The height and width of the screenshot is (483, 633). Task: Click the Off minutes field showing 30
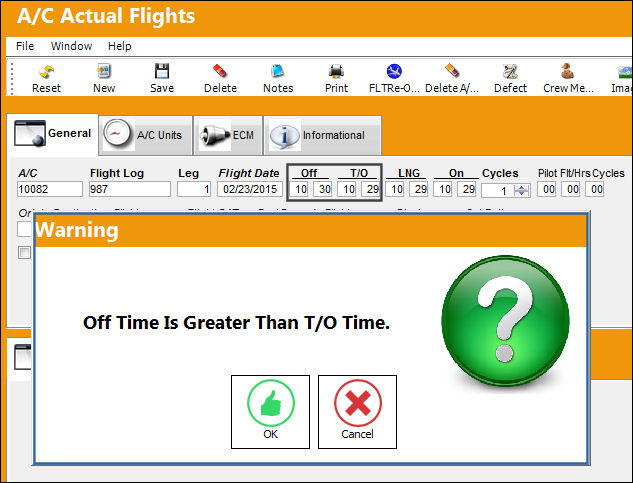click(324, 189)
